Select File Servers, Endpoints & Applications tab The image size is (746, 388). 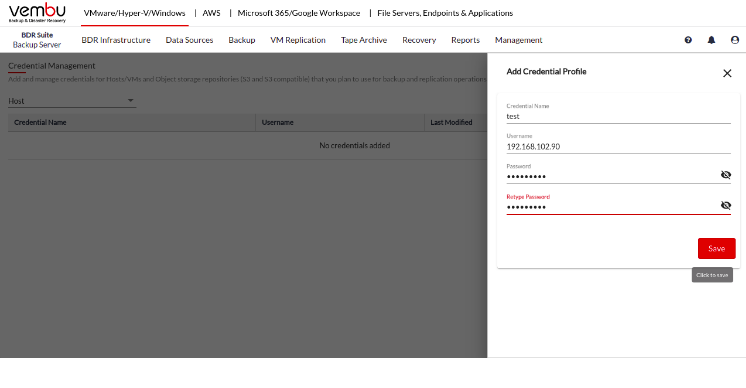pos(445,13)
